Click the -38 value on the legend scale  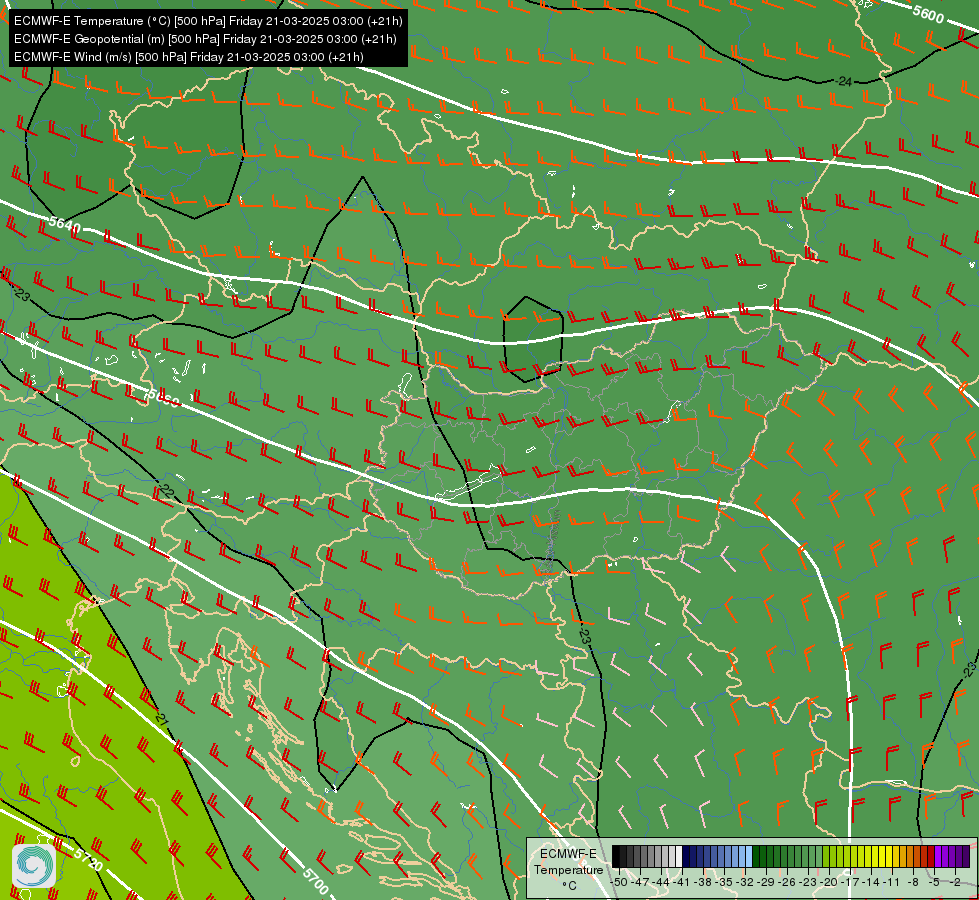[702, 882]
